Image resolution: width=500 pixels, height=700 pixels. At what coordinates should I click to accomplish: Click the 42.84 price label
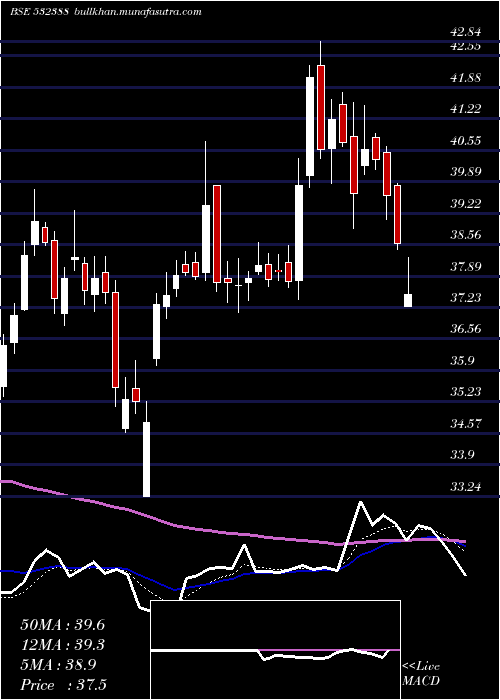pos(466,32)
